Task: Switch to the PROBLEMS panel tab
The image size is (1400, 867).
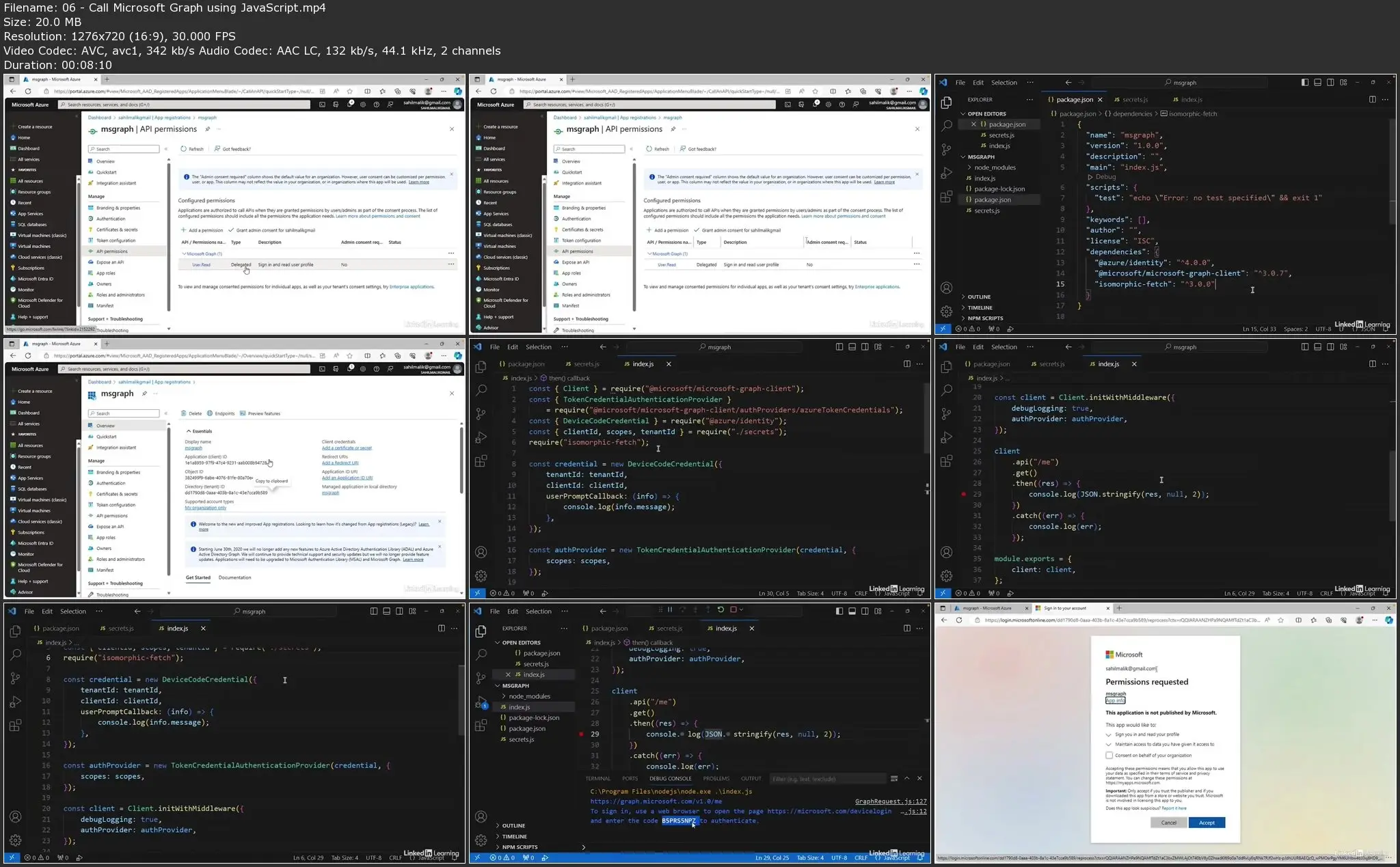Action: [716, 779]
